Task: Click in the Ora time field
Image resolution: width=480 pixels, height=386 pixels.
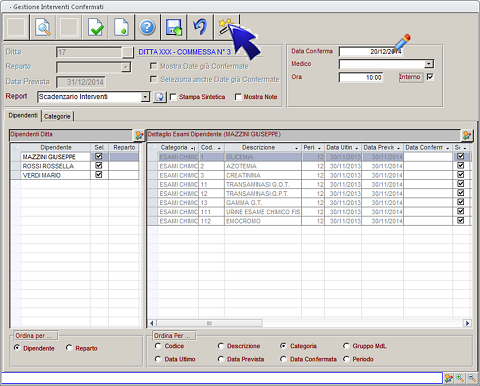Action: coord(361,77)
